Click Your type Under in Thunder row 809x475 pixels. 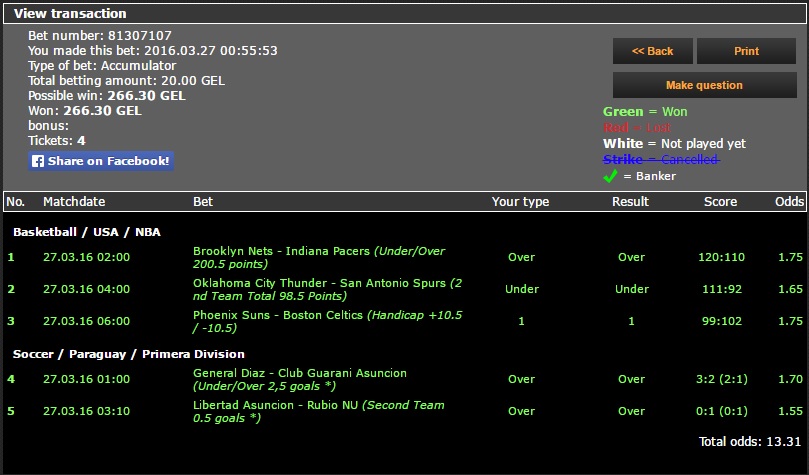[522, 289]
